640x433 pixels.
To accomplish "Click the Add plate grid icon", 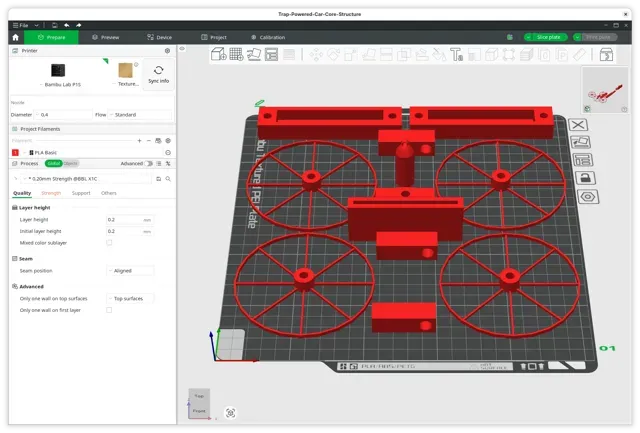I will coord(236,54).
